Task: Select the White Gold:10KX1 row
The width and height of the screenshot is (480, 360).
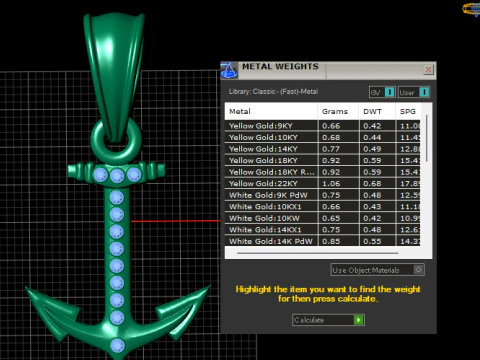Action: tap(323, 207)
